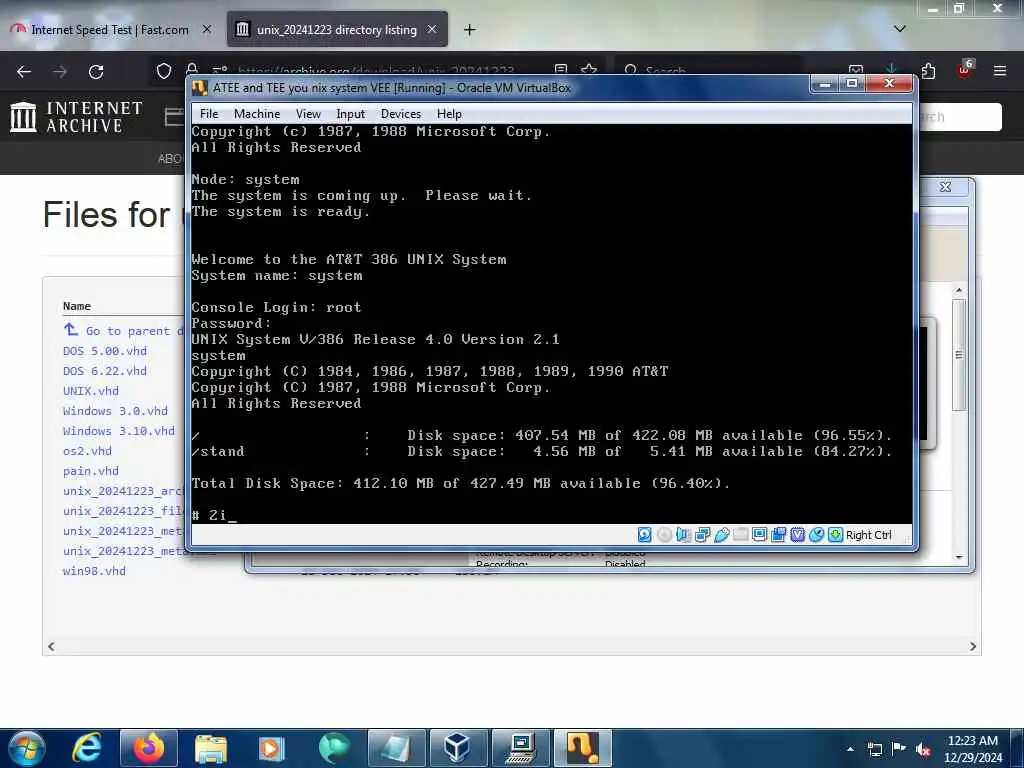Image resolution: width=1024 pixels, height=768 pixels.
Task: Switch to the running VM taskbar icon
Action: click(x=583, y=748)
